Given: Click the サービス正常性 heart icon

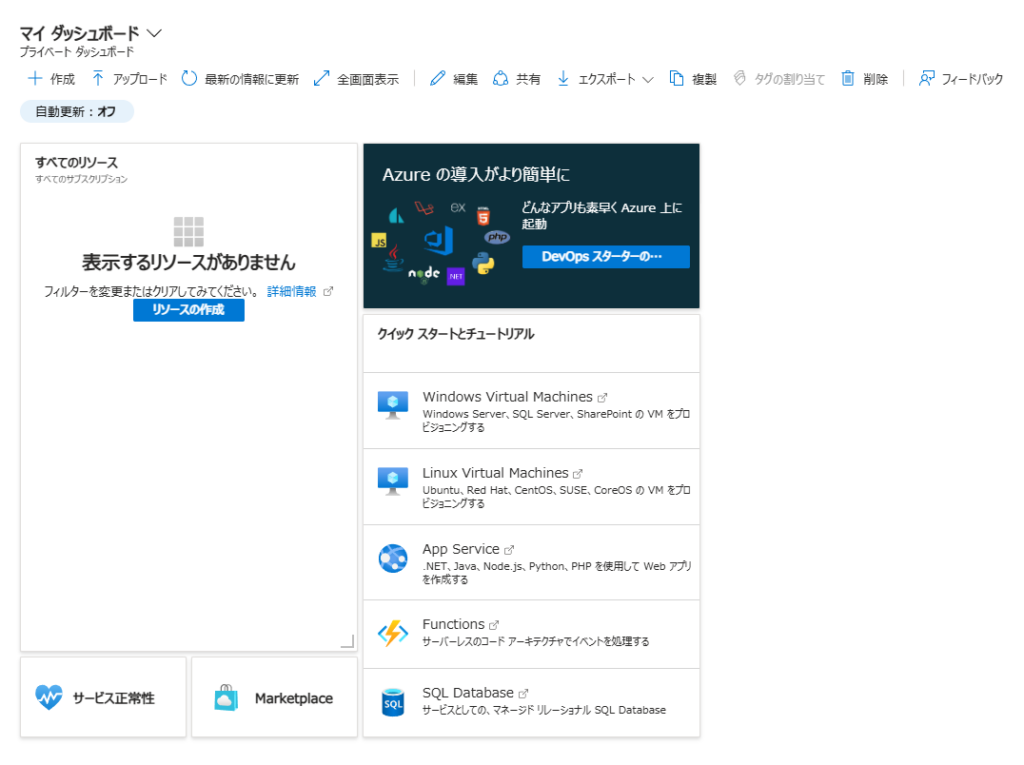Looking at the screenshot, I should pyautogui.click(x=48, y=697).
